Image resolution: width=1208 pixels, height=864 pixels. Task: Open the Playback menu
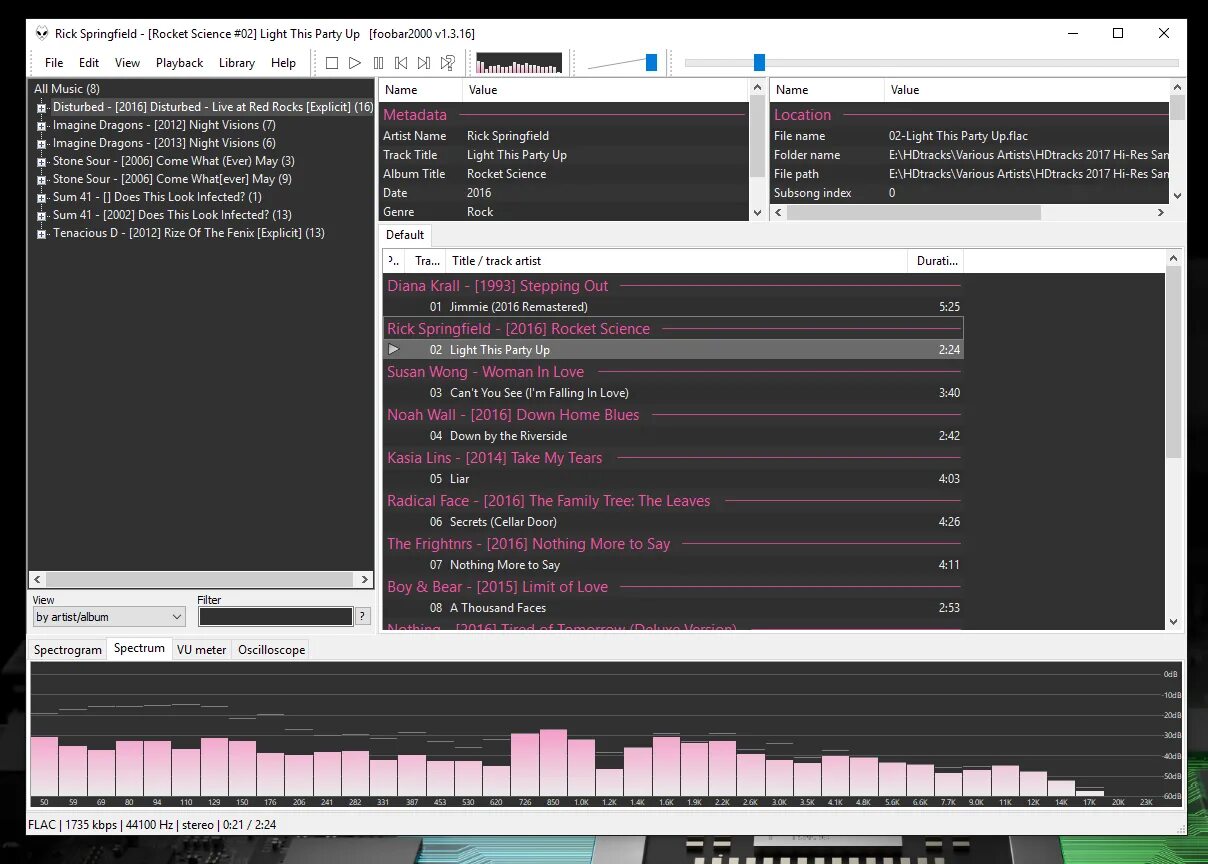click(x=179, y=62)
